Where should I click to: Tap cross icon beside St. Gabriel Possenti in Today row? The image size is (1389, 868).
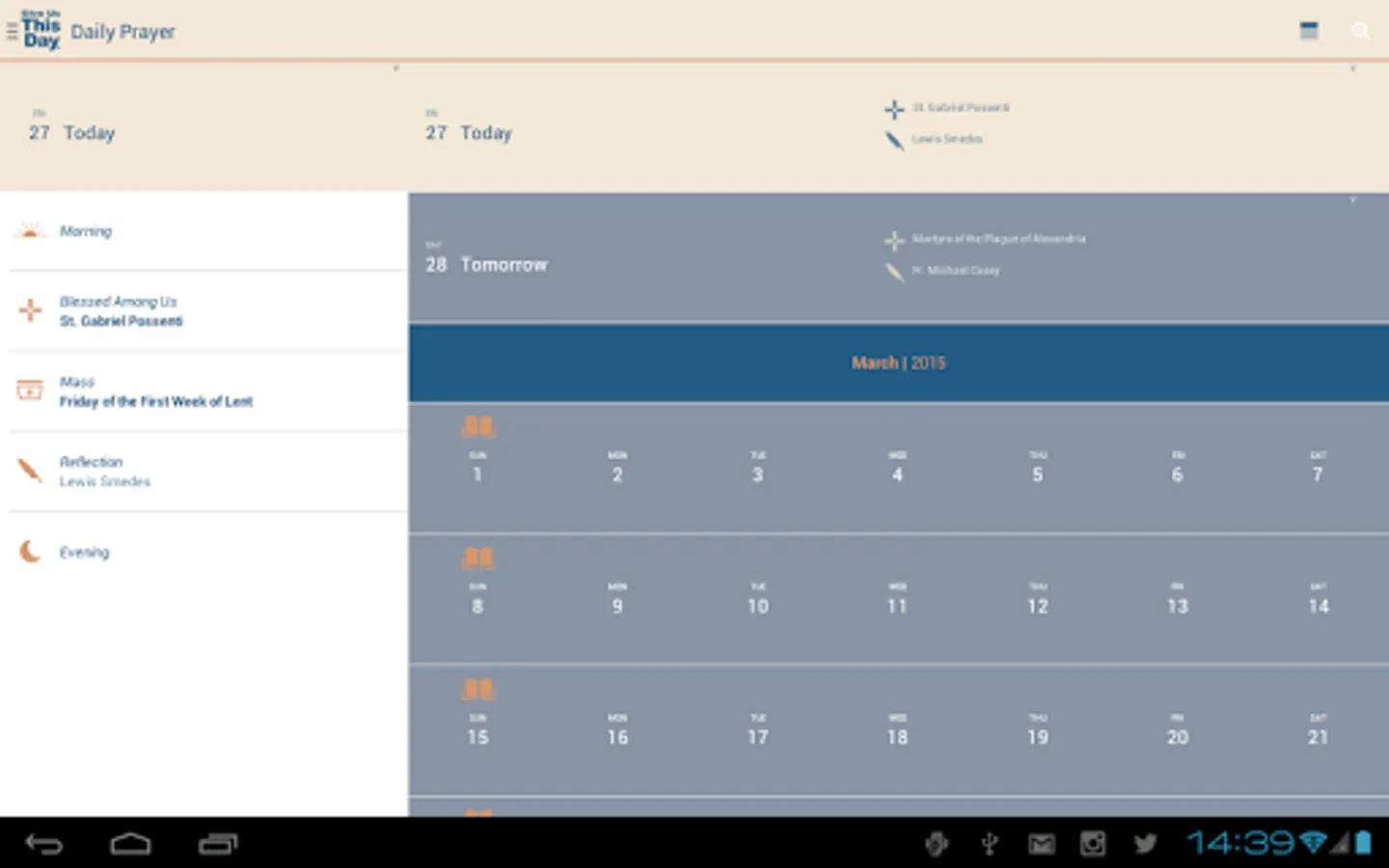(894, 109)
